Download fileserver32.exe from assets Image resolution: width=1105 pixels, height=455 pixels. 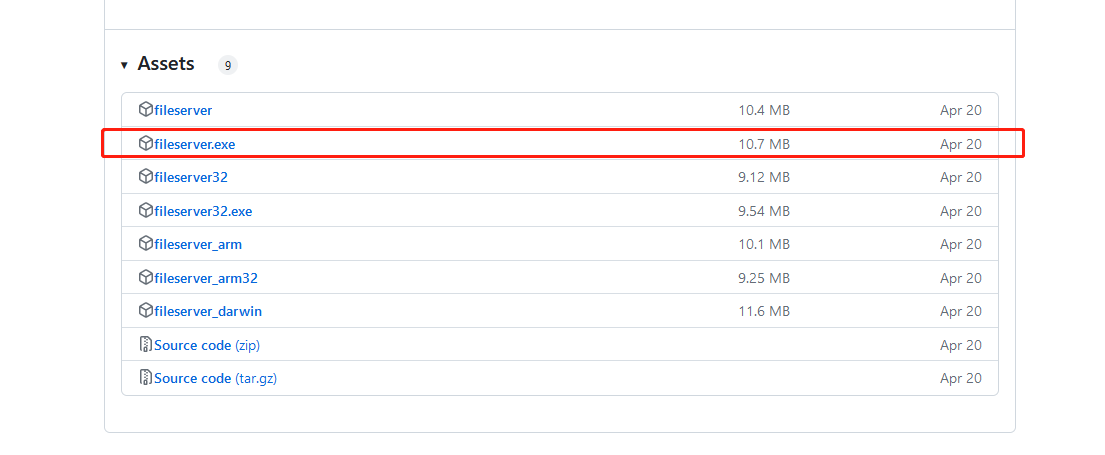point(203,211)
